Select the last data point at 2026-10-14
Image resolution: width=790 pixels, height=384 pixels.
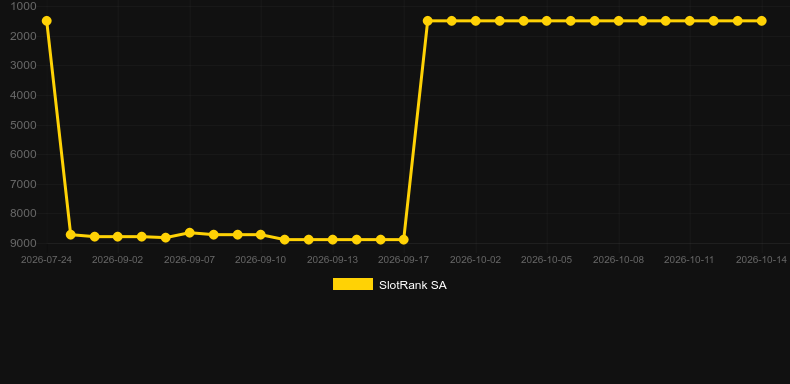pos(761,21)
